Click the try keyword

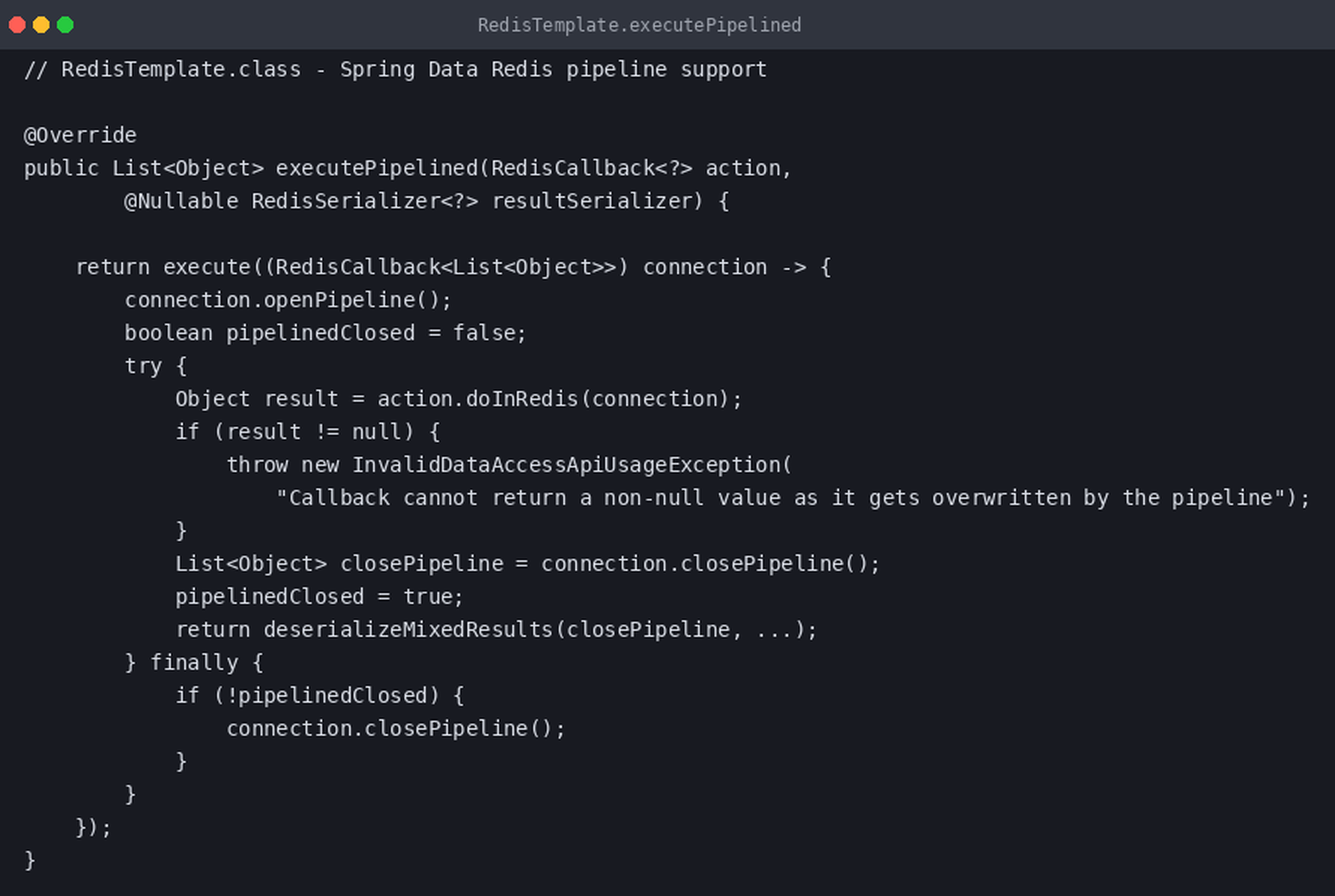coord(143,366)
